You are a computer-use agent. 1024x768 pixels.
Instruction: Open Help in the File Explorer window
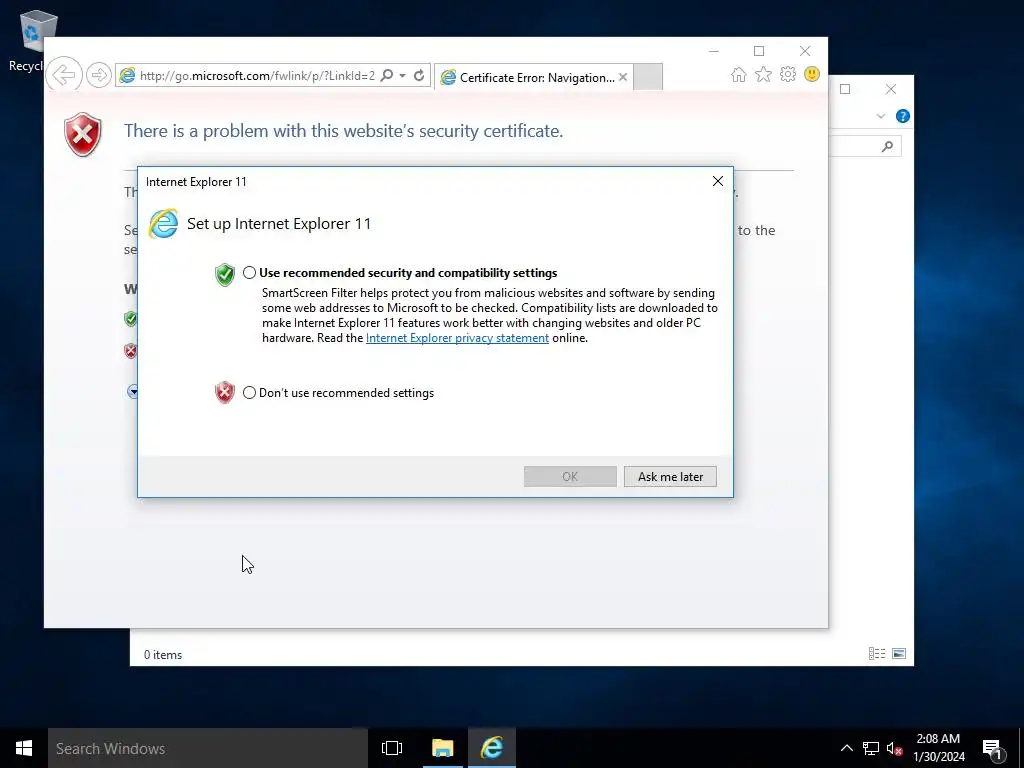(x=903, y=116)
